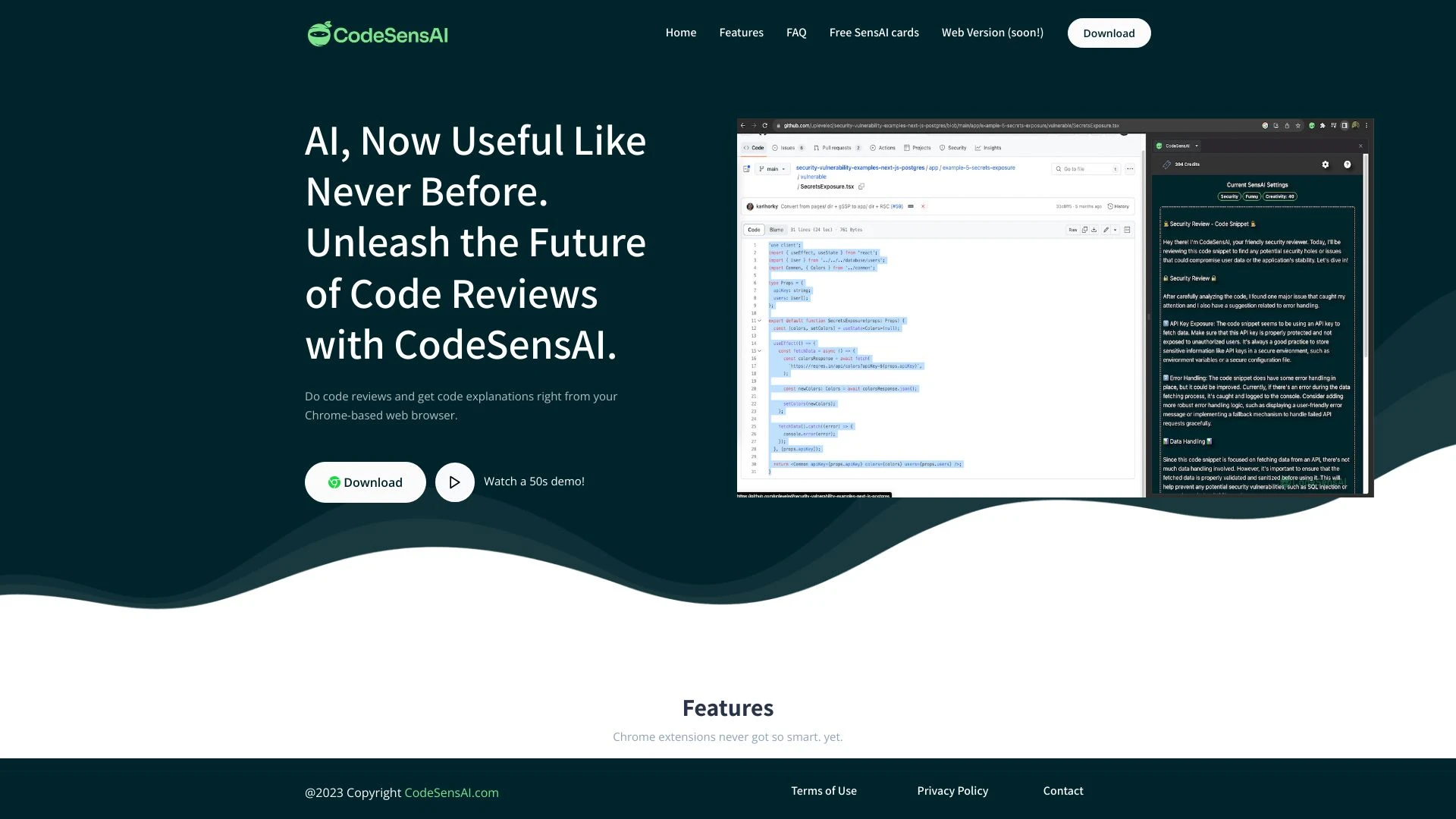
Task: Click the CodeSensAI.com copyright link
Action: [451, 791]
